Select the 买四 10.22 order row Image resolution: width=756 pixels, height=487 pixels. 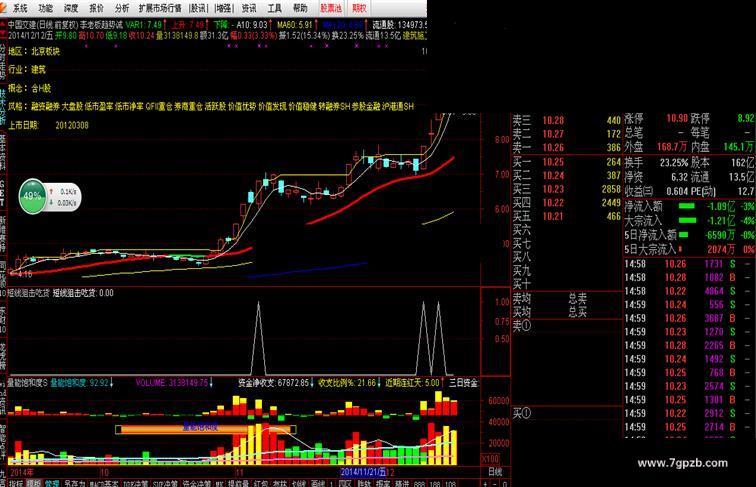click(x=567, y=203)
